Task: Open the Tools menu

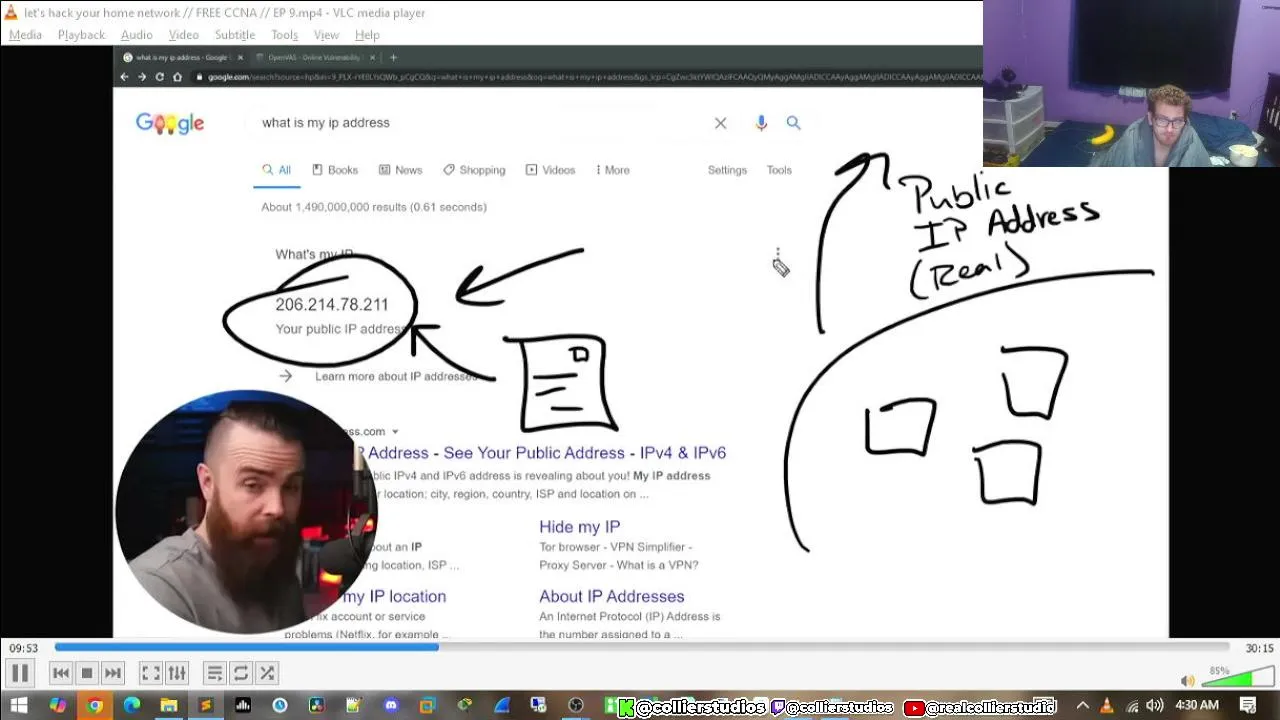Action: coord(284,34)
